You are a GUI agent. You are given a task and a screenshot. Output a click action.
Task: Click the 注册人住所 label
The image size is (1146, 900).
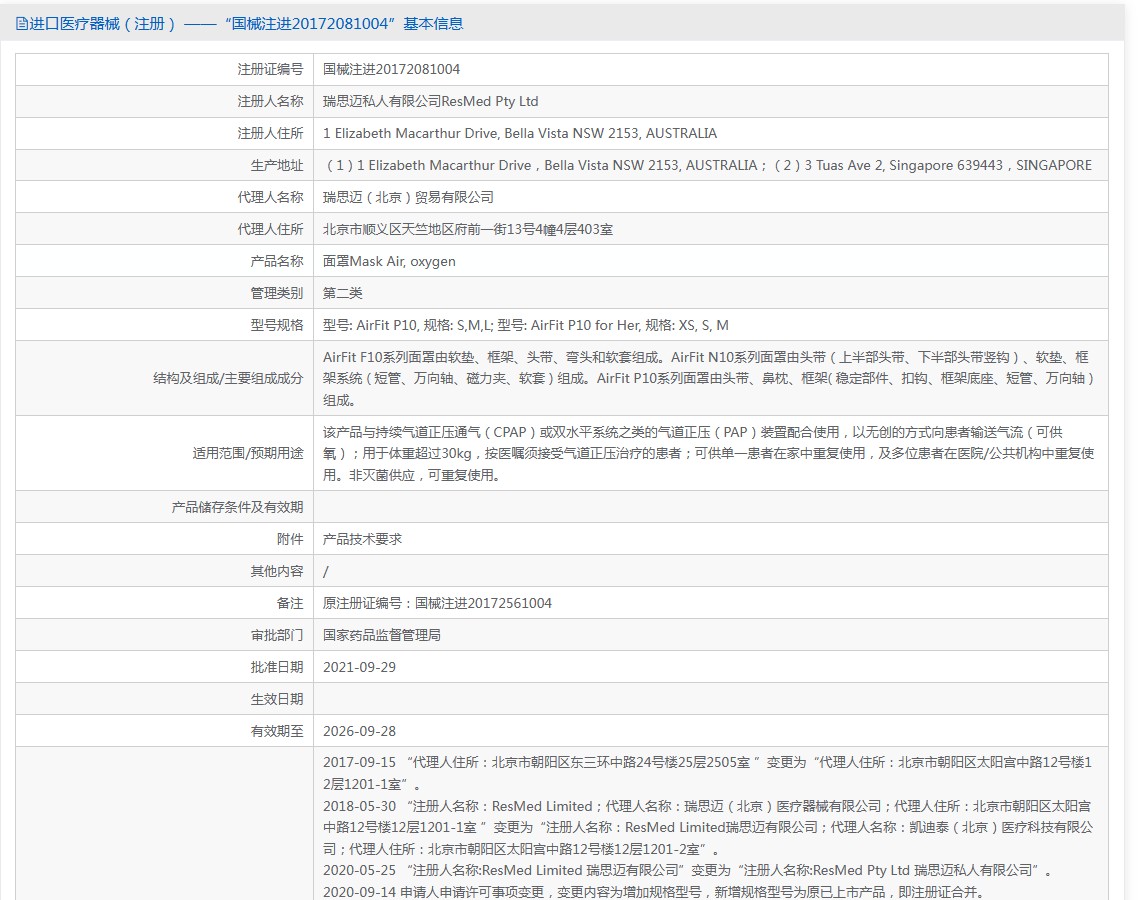[x=270, y=133]
